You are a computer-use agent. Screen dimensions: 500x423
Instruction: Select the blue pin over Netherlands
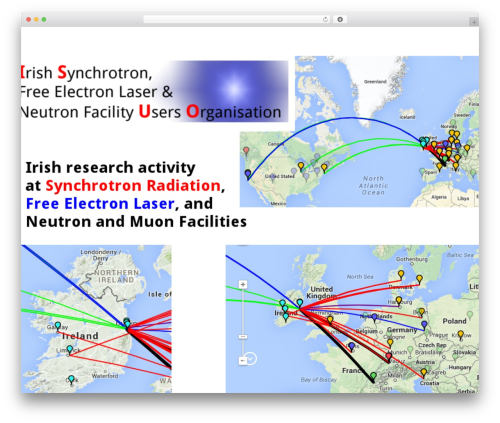pos(374,317)
